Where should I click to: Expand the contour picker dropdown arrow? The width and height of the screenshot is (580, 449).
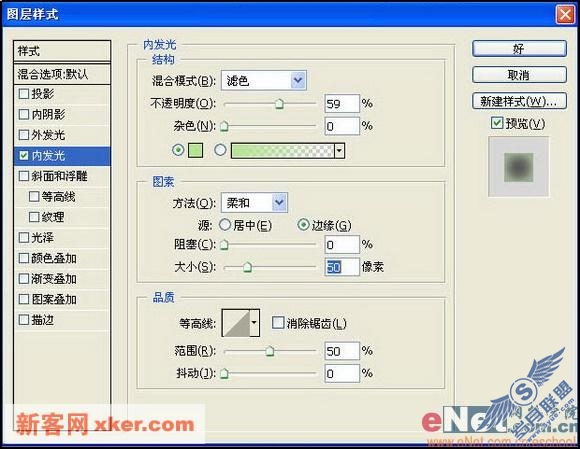254,323
